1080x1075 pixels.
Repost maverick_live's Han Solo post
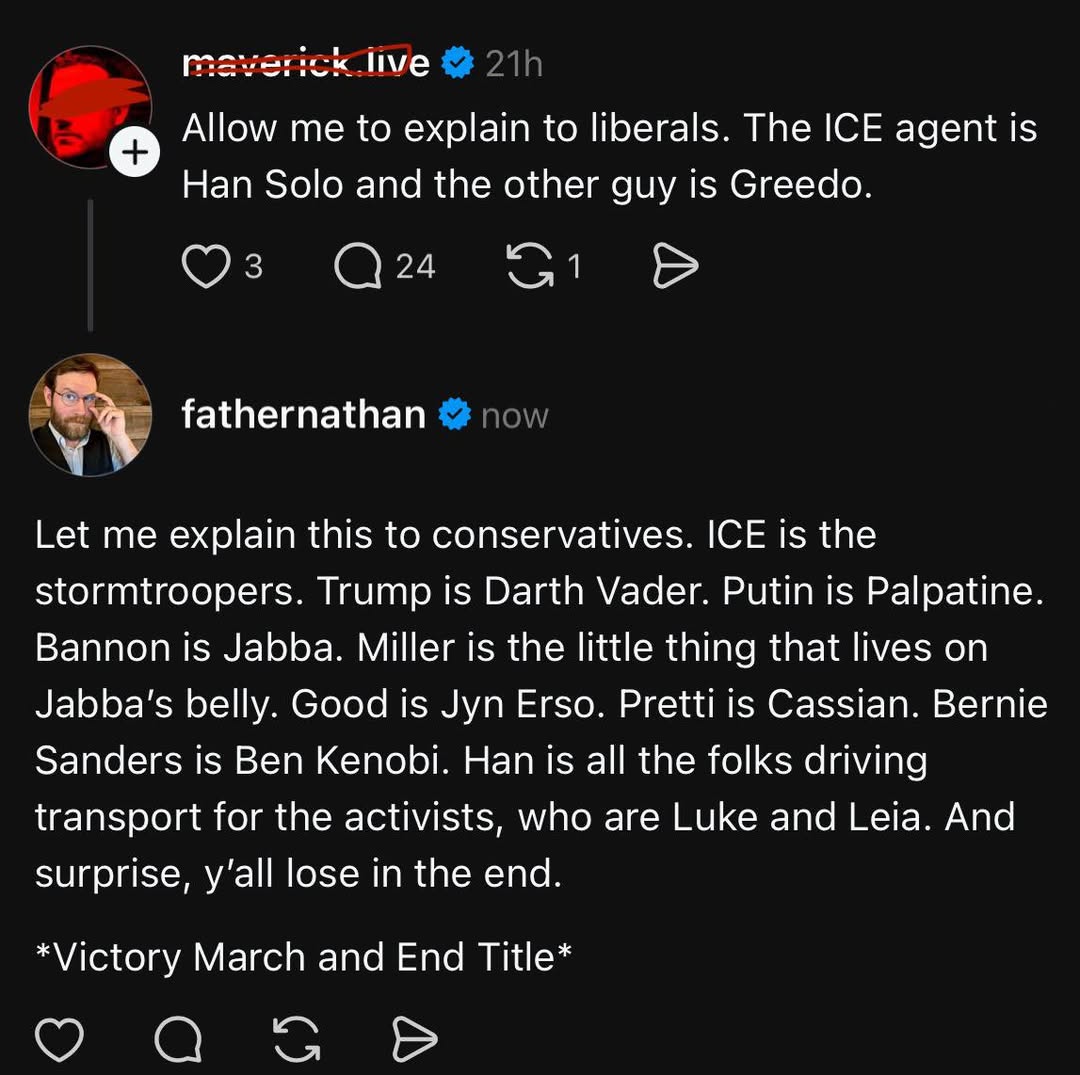coord(531,265)
